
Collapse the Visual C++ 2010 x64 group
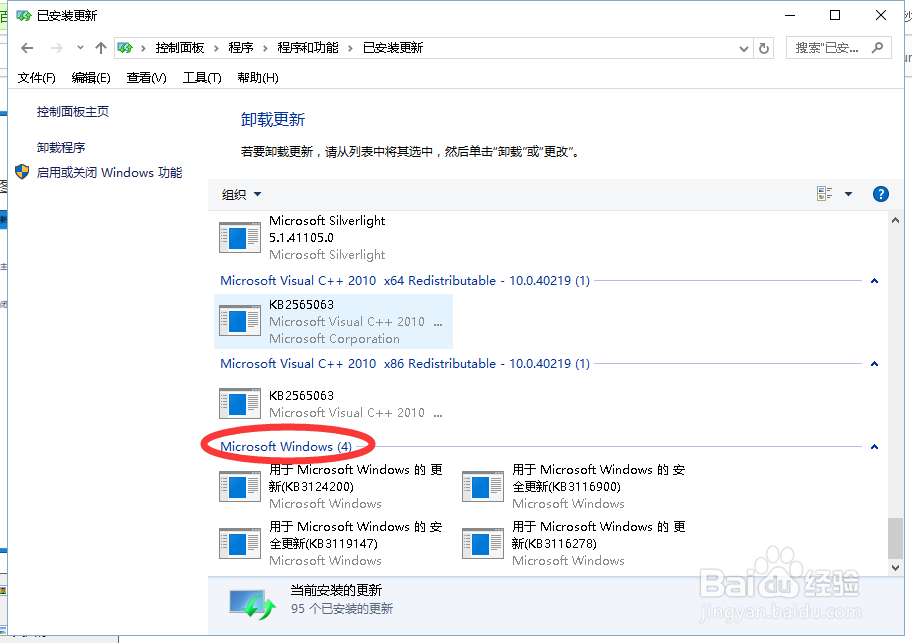click(874, 281)
